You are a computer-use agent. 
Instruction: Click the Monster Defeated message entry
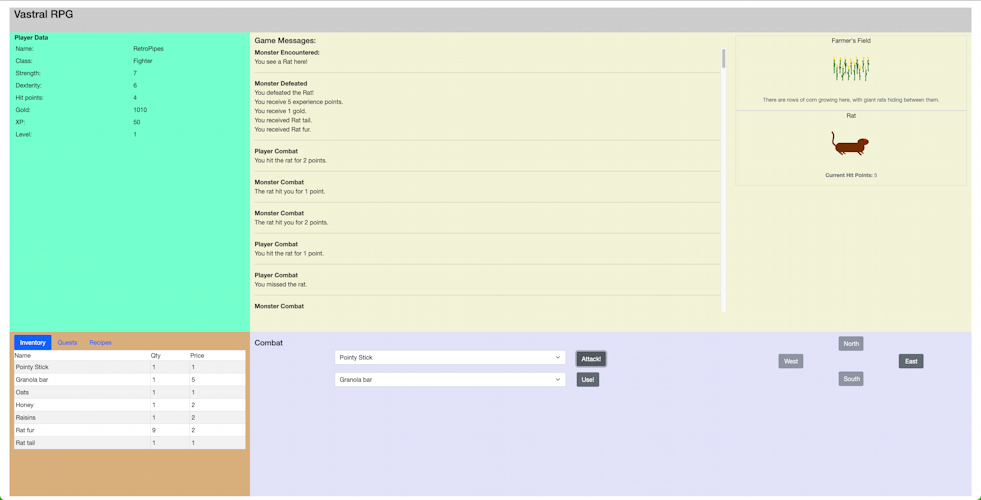(280, 84)
